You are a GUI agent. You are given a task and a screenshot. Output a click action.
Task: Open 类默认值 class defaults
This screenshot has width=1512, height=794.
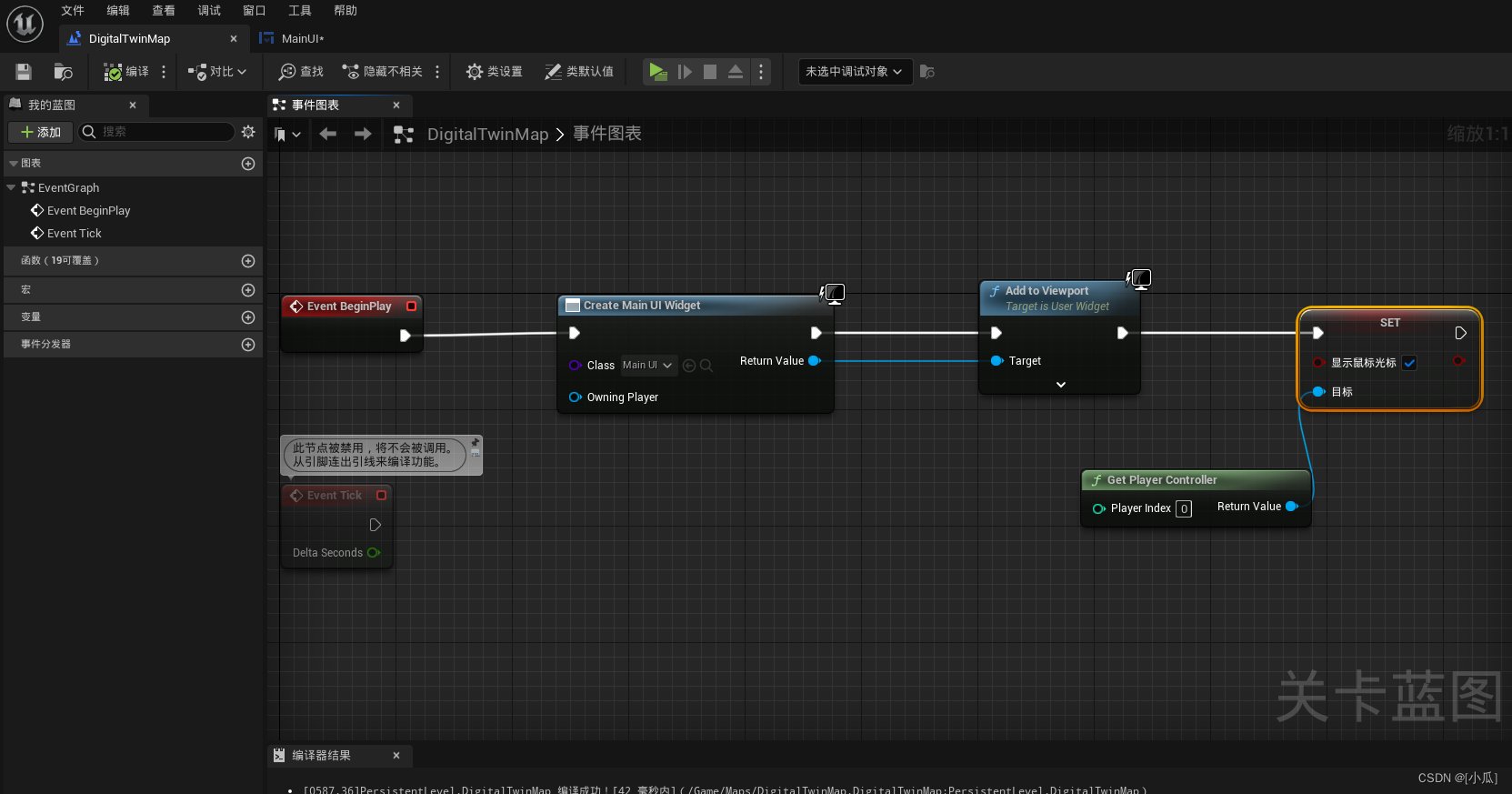pos(579,72)
